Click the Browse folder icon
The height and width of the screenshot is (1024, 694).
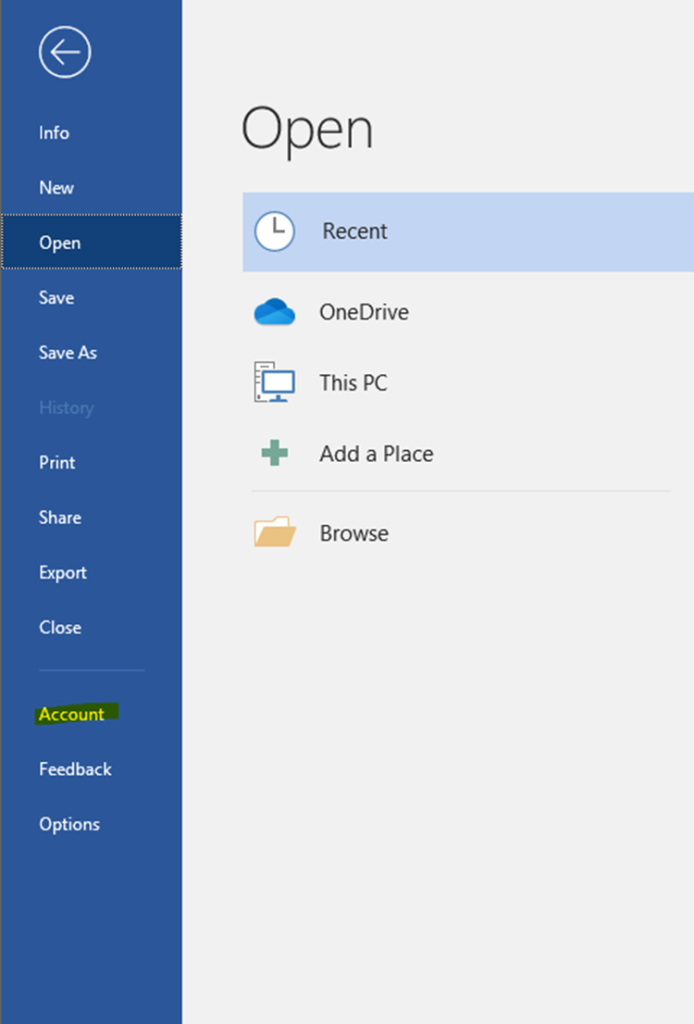(x=274, y=533)
